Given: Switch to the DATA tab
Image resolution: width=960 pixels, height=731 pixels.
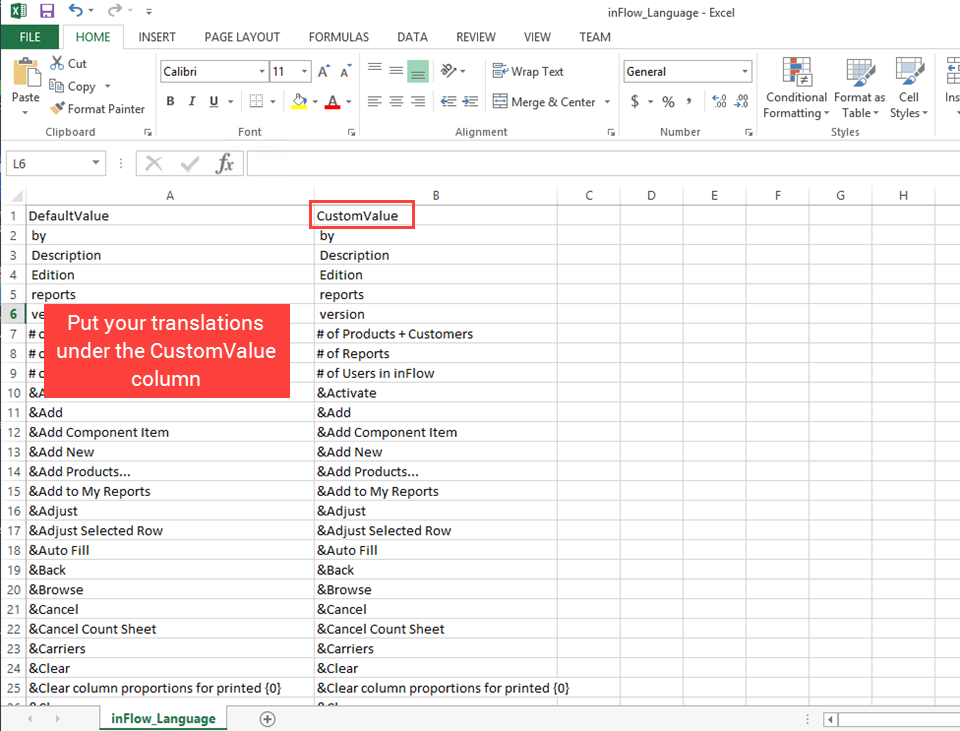Looking at the screenshot, I should (x=412, y=37).
